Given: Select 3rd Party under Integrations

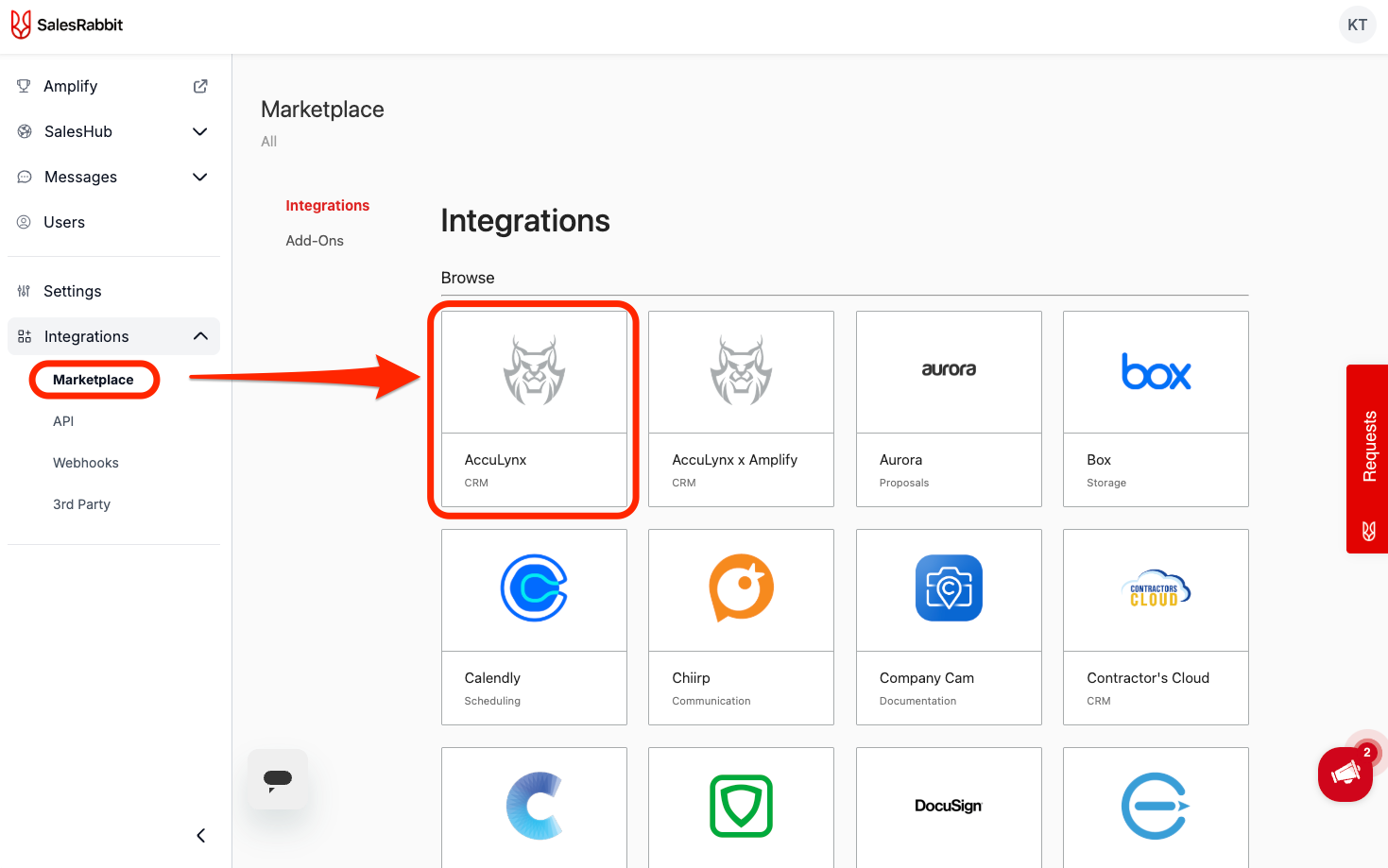Looking at the screenshot, I should 81,504.
